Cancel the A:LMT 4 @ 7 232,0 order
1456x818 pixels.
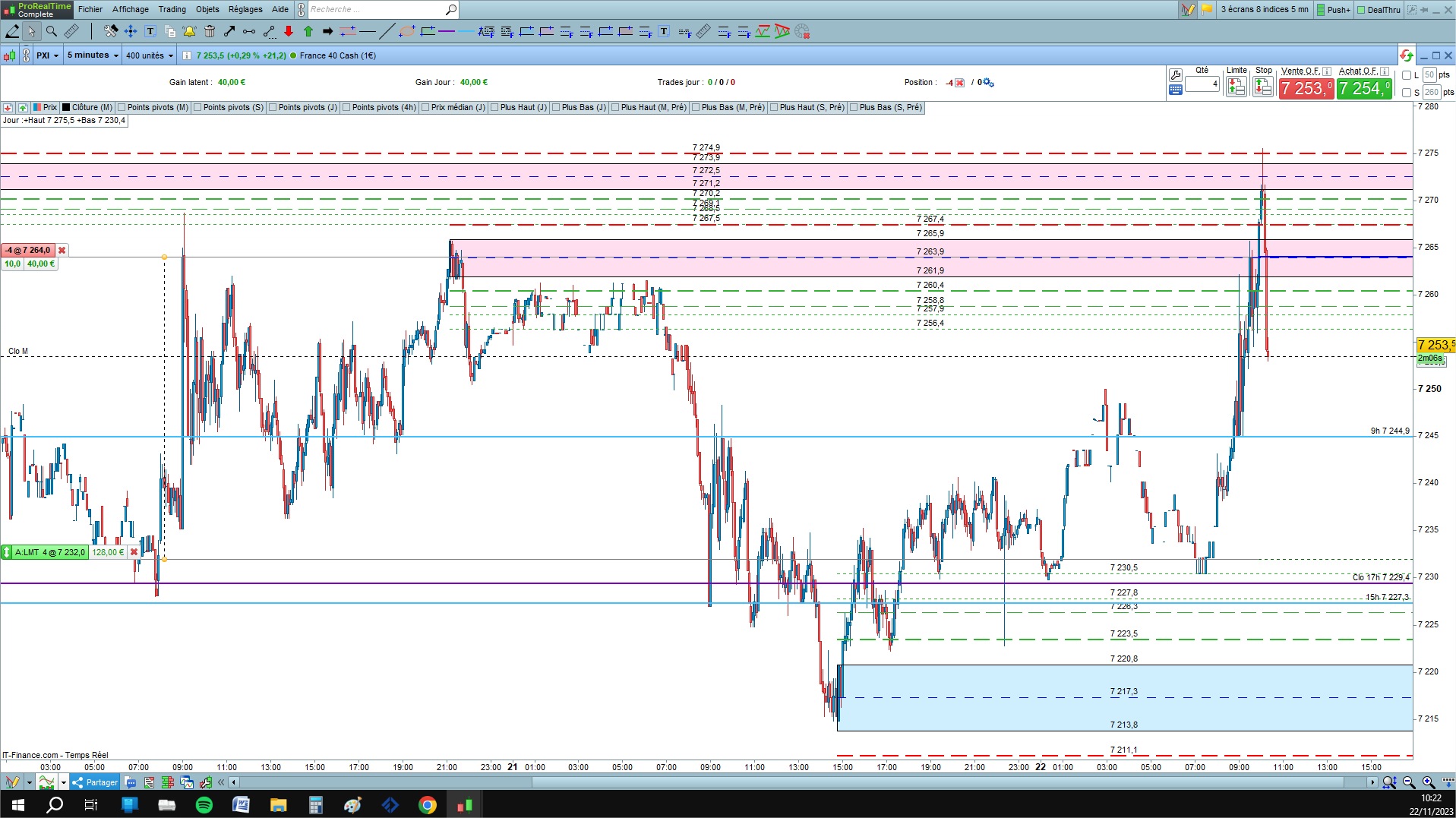click(x=134, y=552)
